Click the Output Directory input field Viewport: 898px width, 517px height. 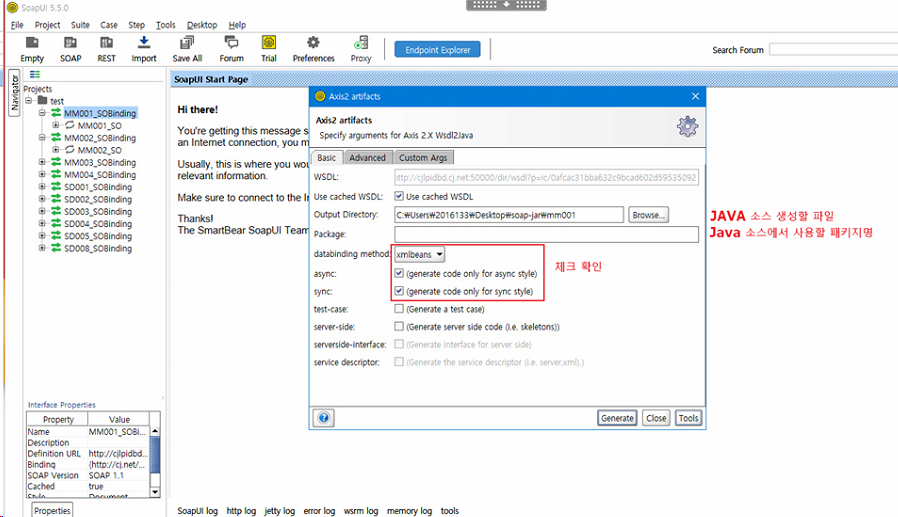click(x=509, y=215)
